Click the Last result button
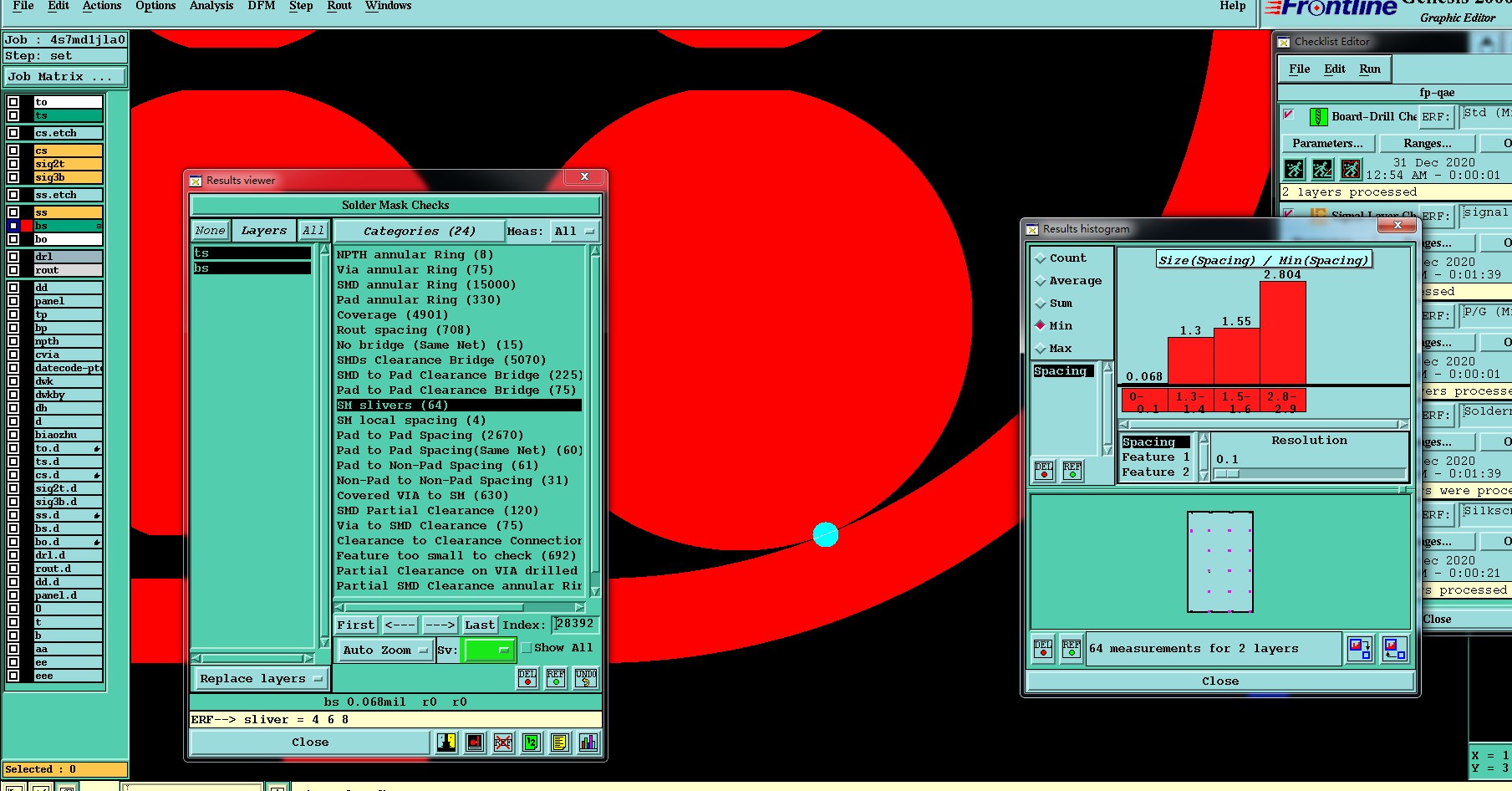This screenshot has height=791, width=1512. 480,625
